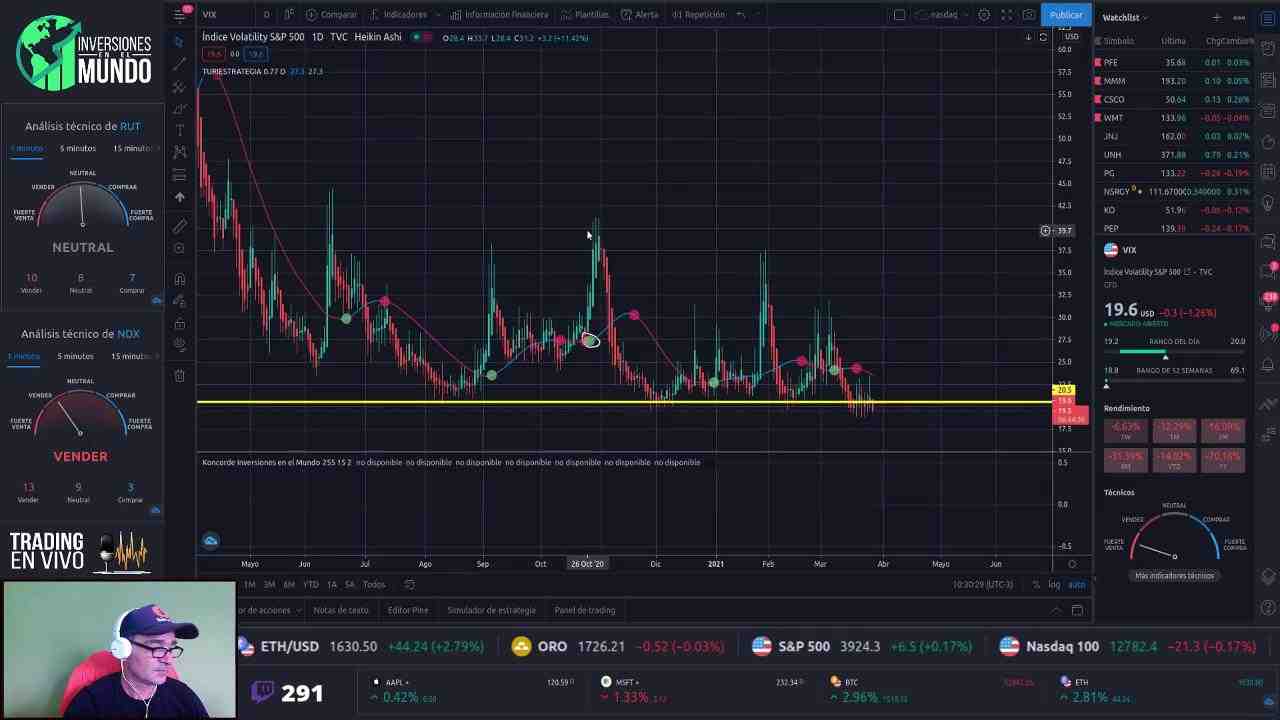This screenshot has width=1280, height=720.
Task: Select the text annotation tool
Action: tap(179, 130)
